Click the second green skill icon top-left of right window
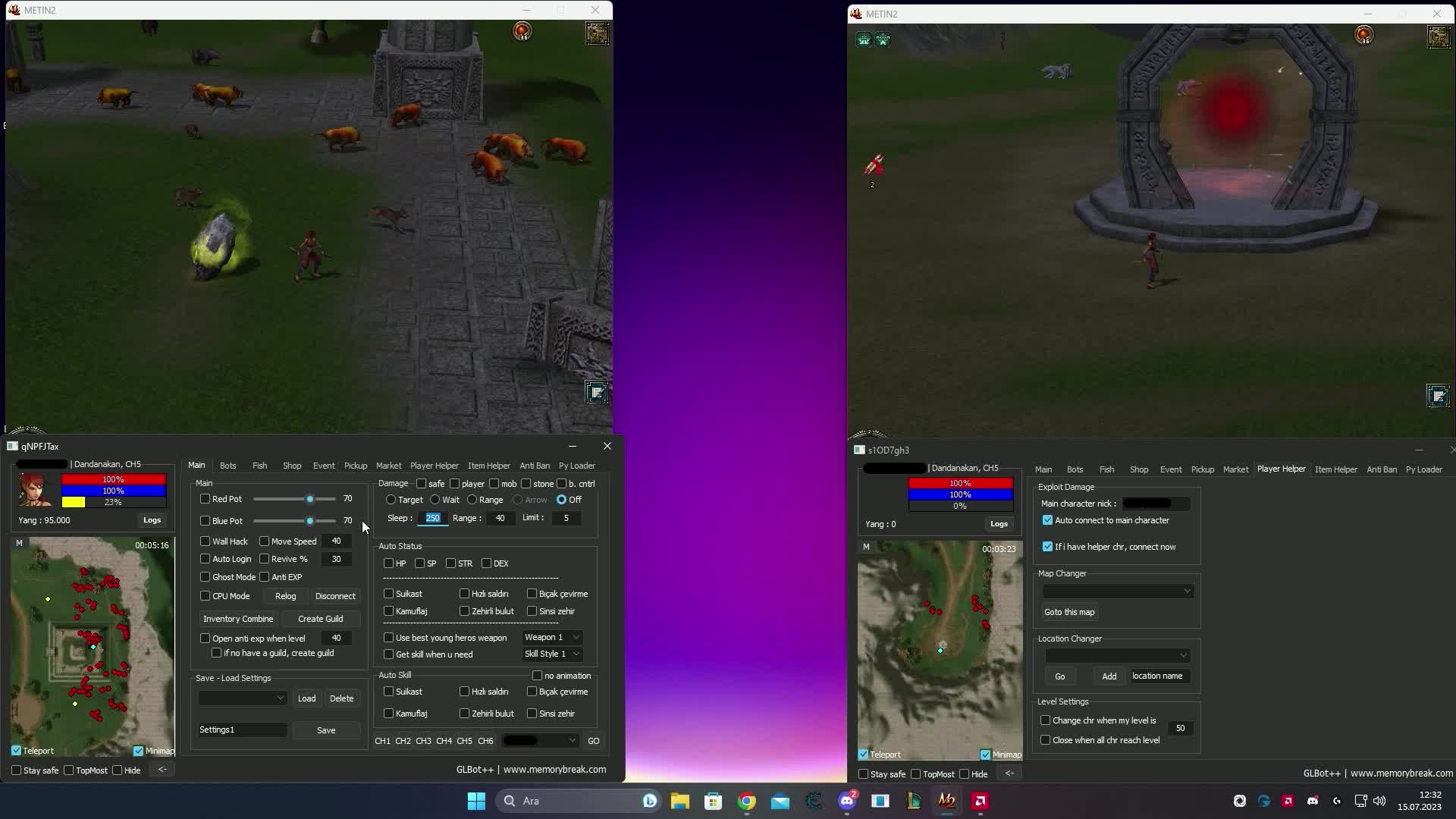1456x819 pixels. [883, 39]
